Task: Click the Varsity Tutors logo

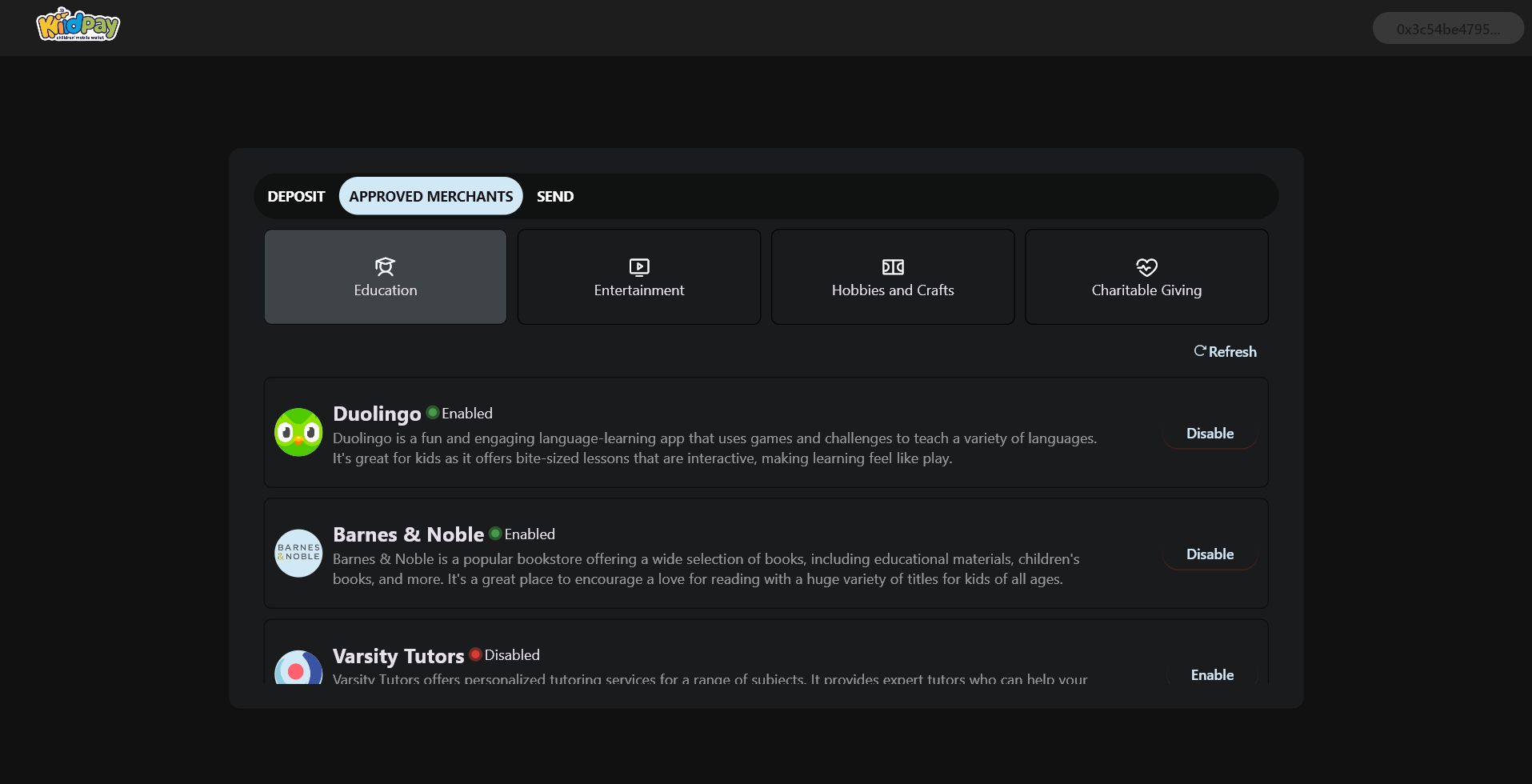Action: pyautogui.click(x=298, y=667)
